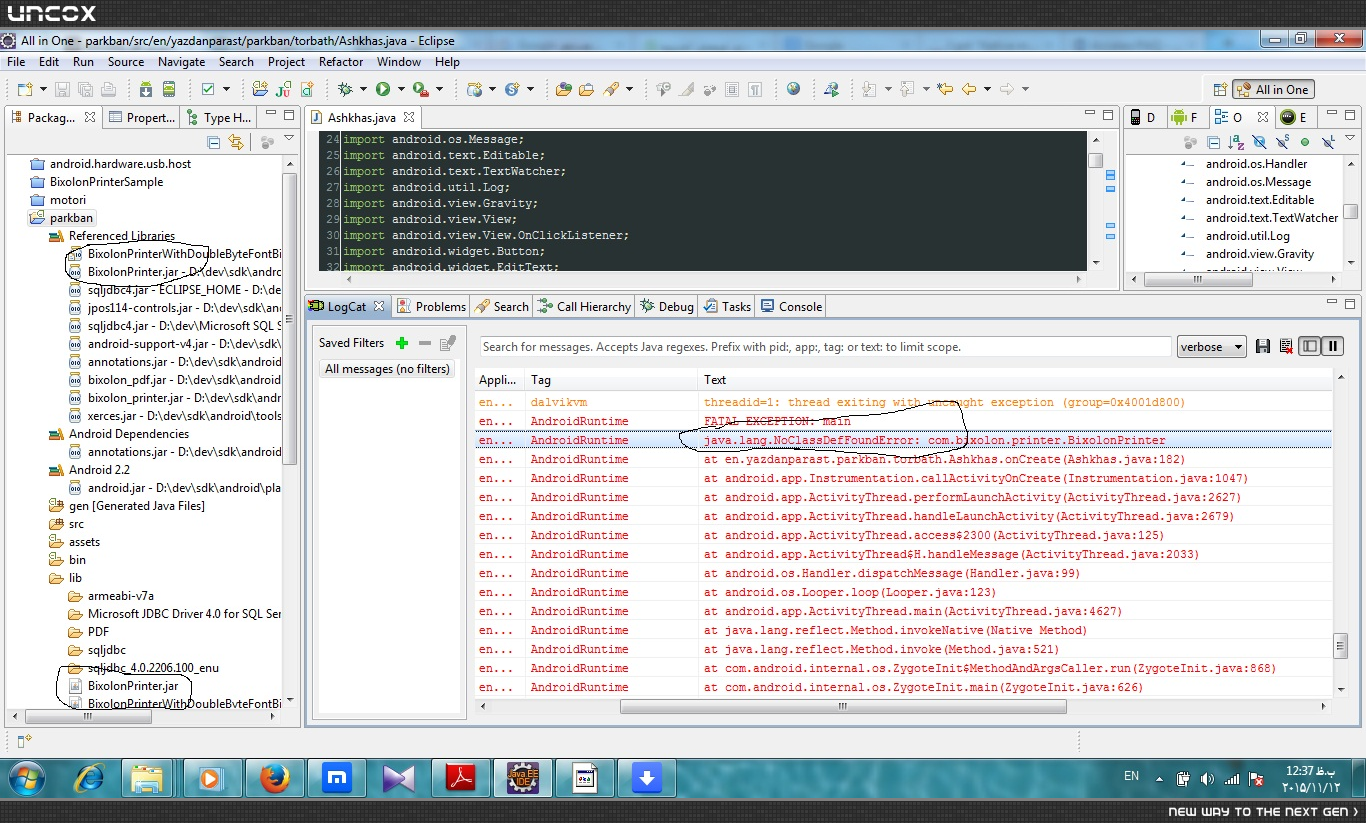Screen dimensions: 1366x823
Task: Click the New wizard toolbar icon
Action: 23,89
